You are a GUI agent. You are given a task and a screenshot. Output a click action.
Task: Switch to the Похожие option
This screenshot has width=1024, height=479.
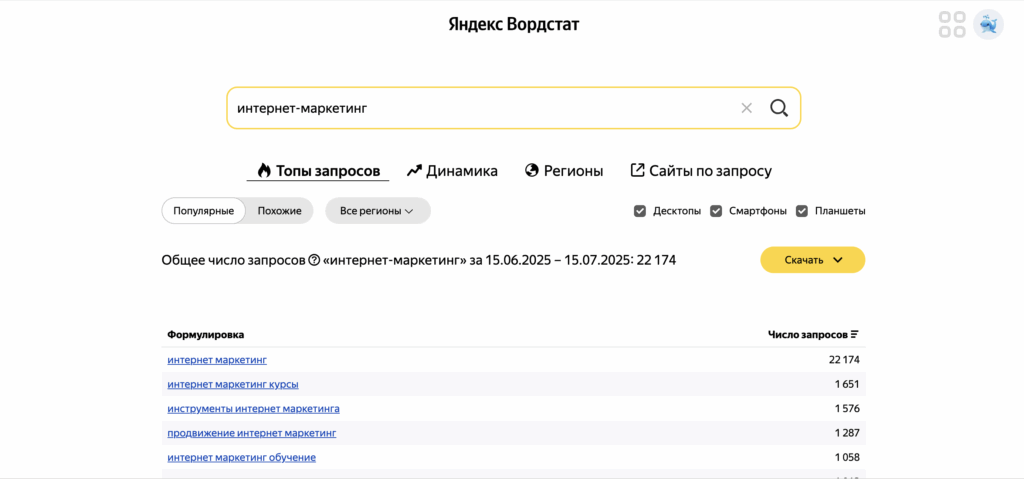click(x=280, y=211)
